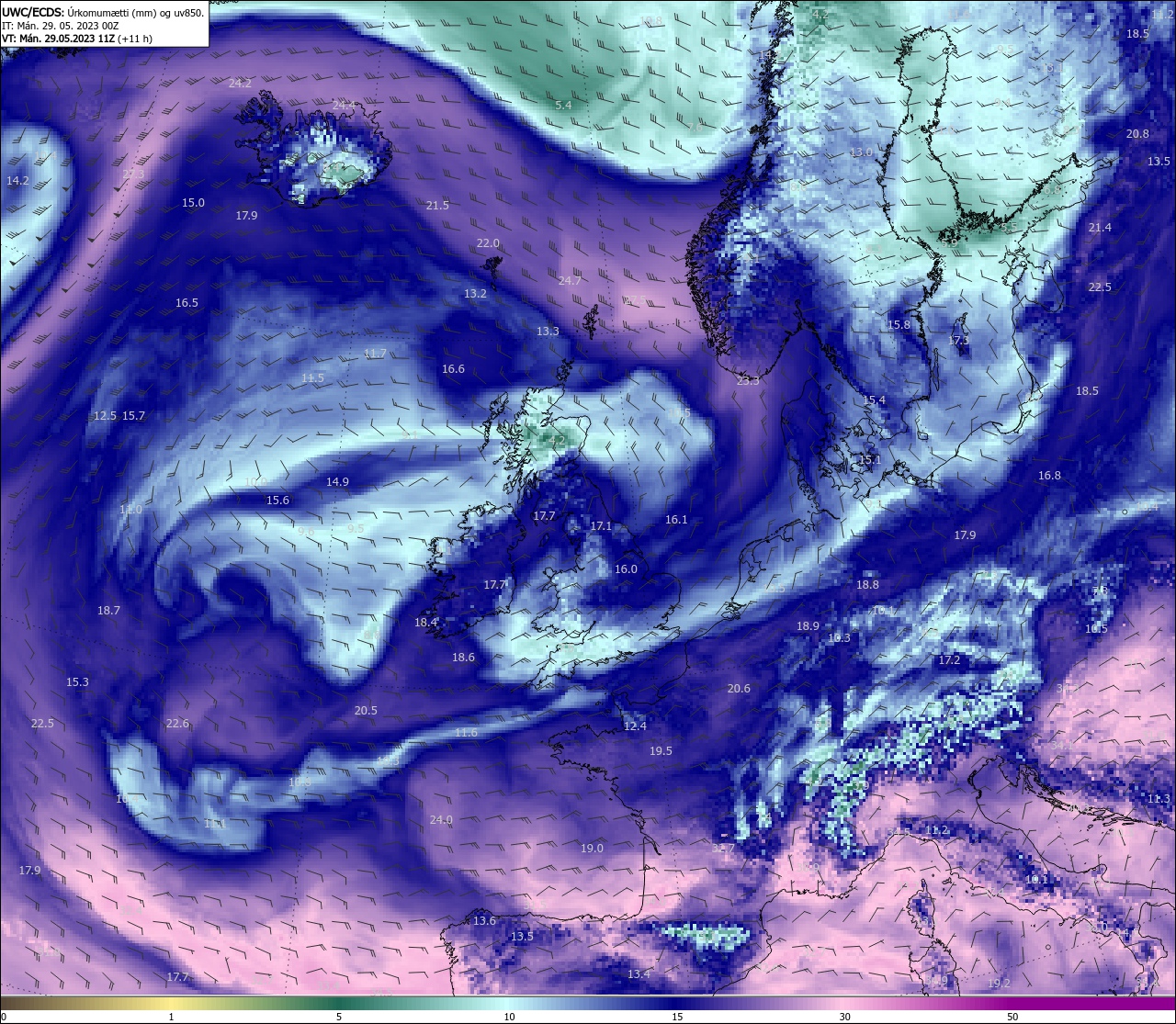Click the 12.4 value label

(x=635, y=726)
